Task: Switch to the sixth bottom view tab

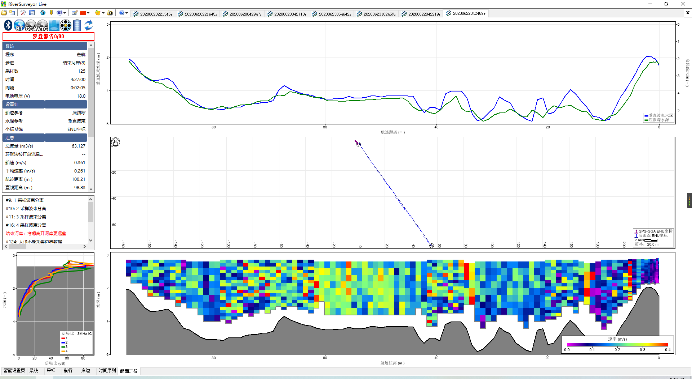Action: pos(107,371)
